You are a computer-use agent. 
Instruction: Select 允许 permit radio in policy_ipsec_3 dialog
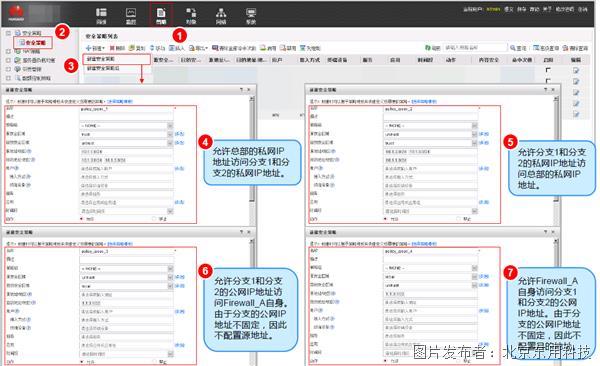pyautogui.click(x=82, y=361)
